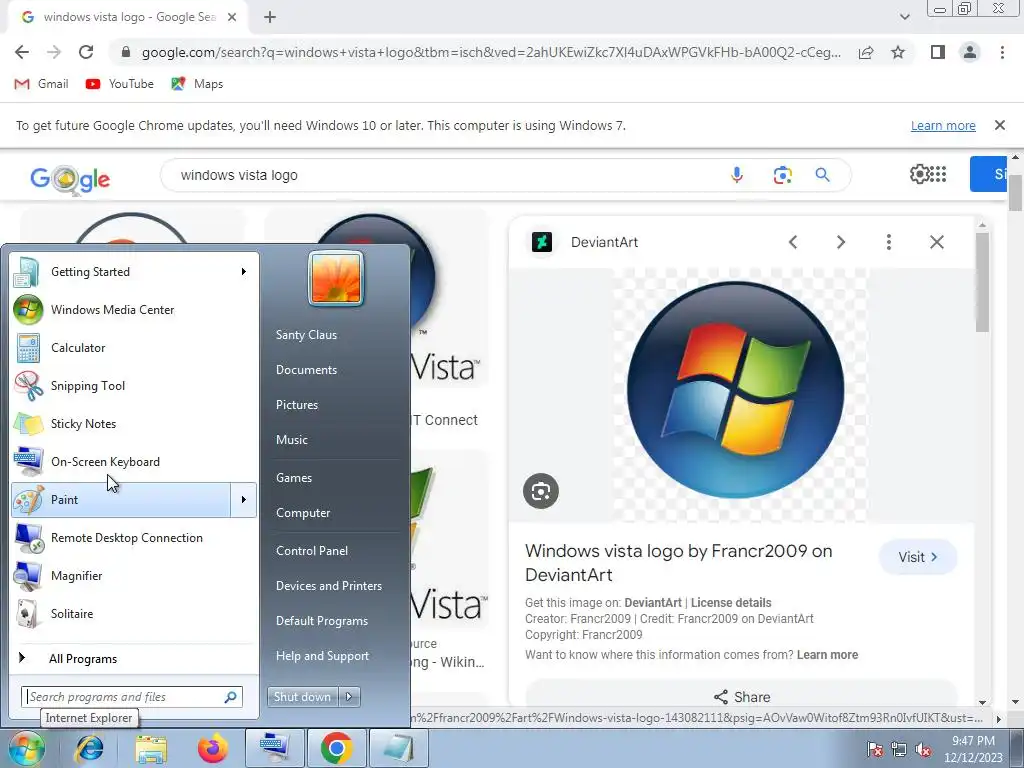Open Chrome three-dot menu

[x=1002, y=52]
